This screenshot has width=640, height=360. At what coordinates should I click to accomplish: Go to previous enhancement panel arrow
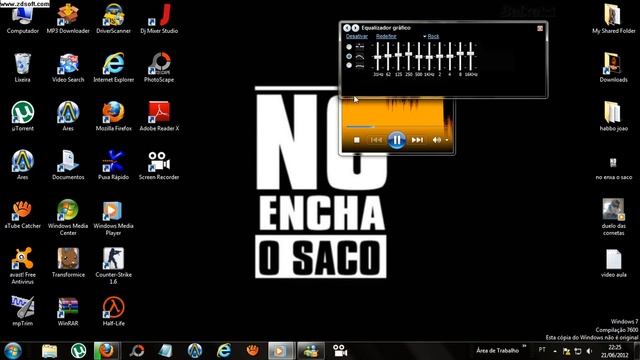point(347,28)
